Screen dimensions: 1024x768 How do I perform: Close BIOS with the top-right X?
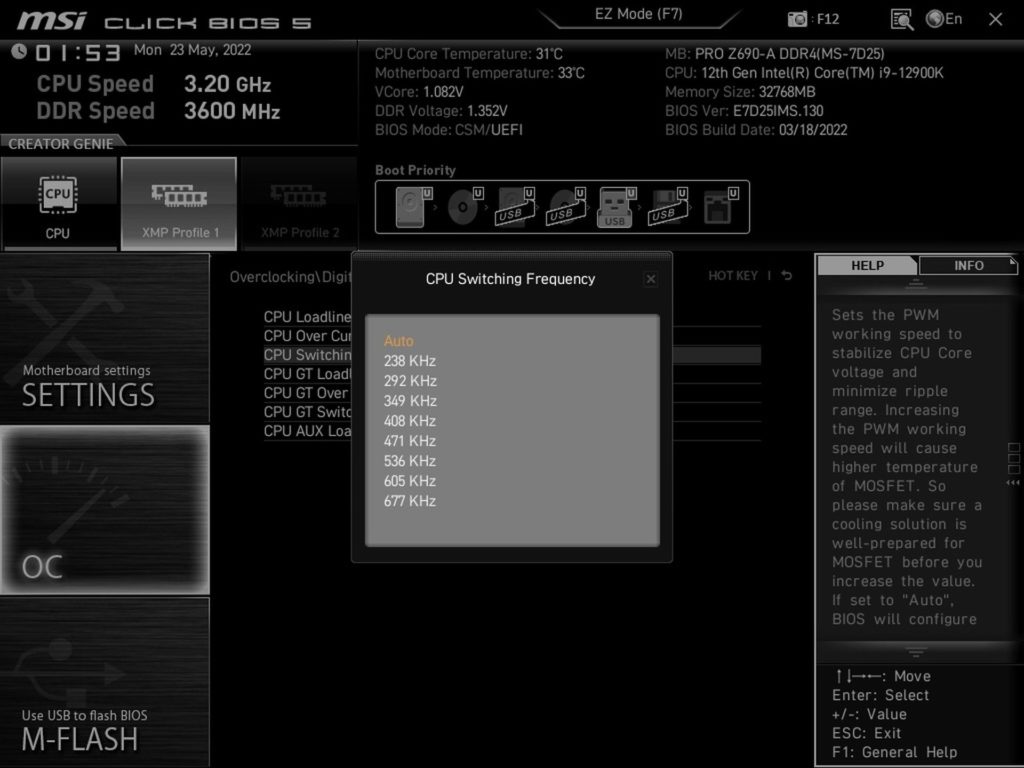[x=995, y=20]
